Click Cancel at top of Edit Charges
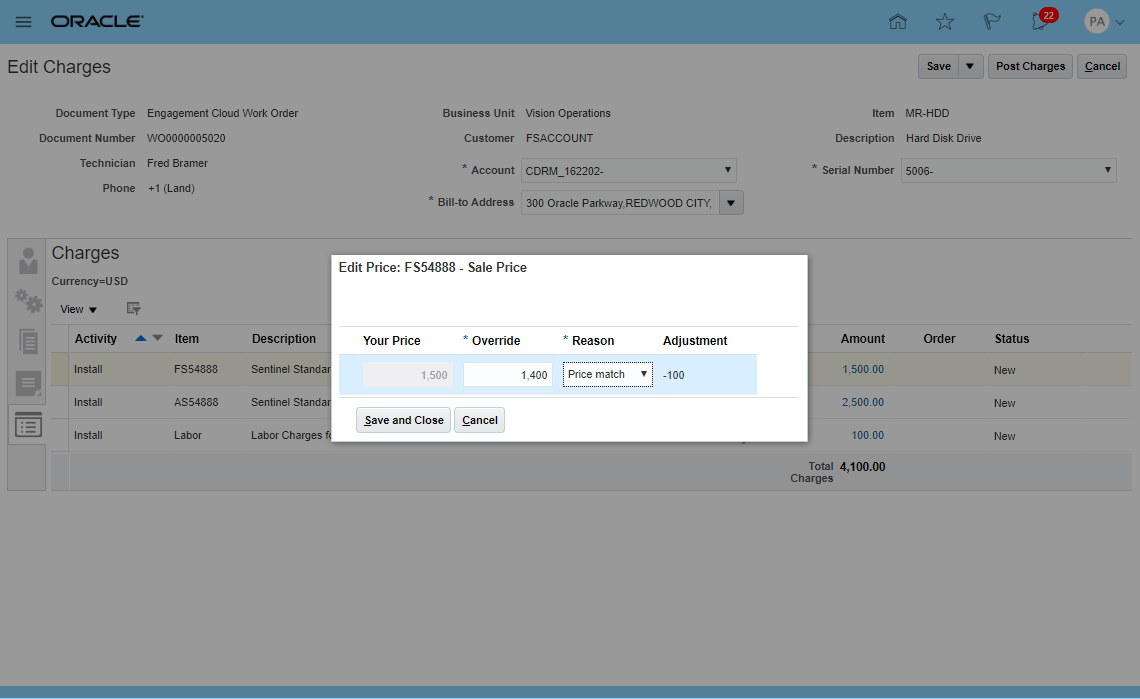This screenshot has width=1140, height=699. (x=1102, y=66)
